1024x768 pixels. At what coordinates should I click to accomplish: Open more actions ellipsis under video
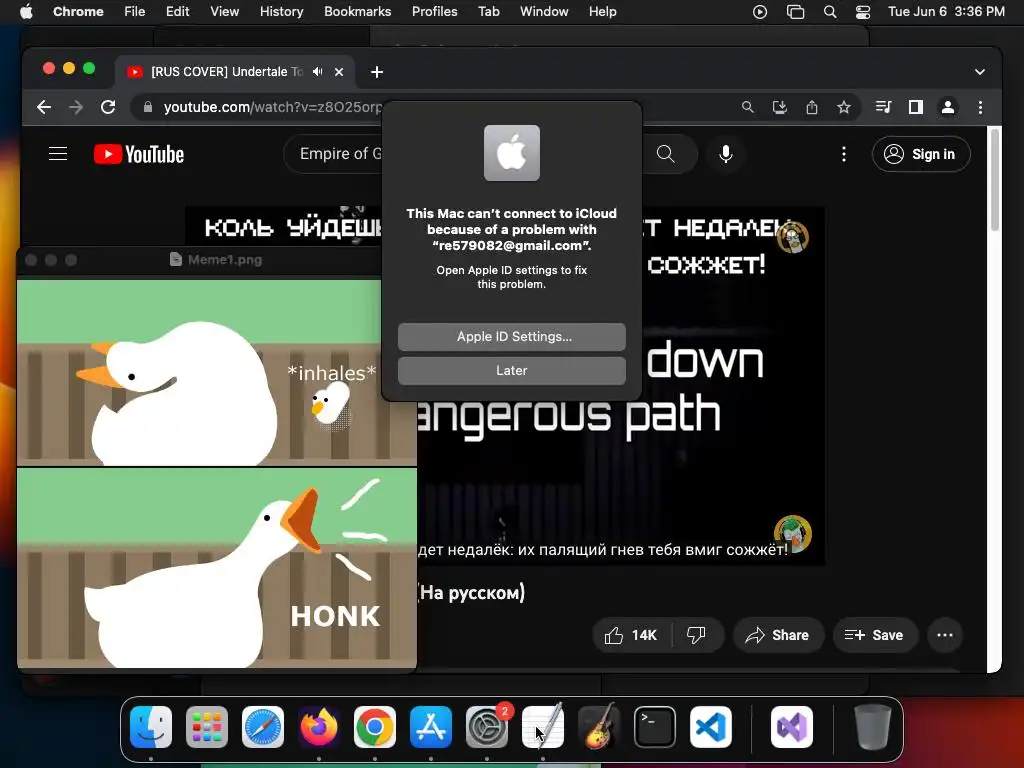click(x=944, y=635)
